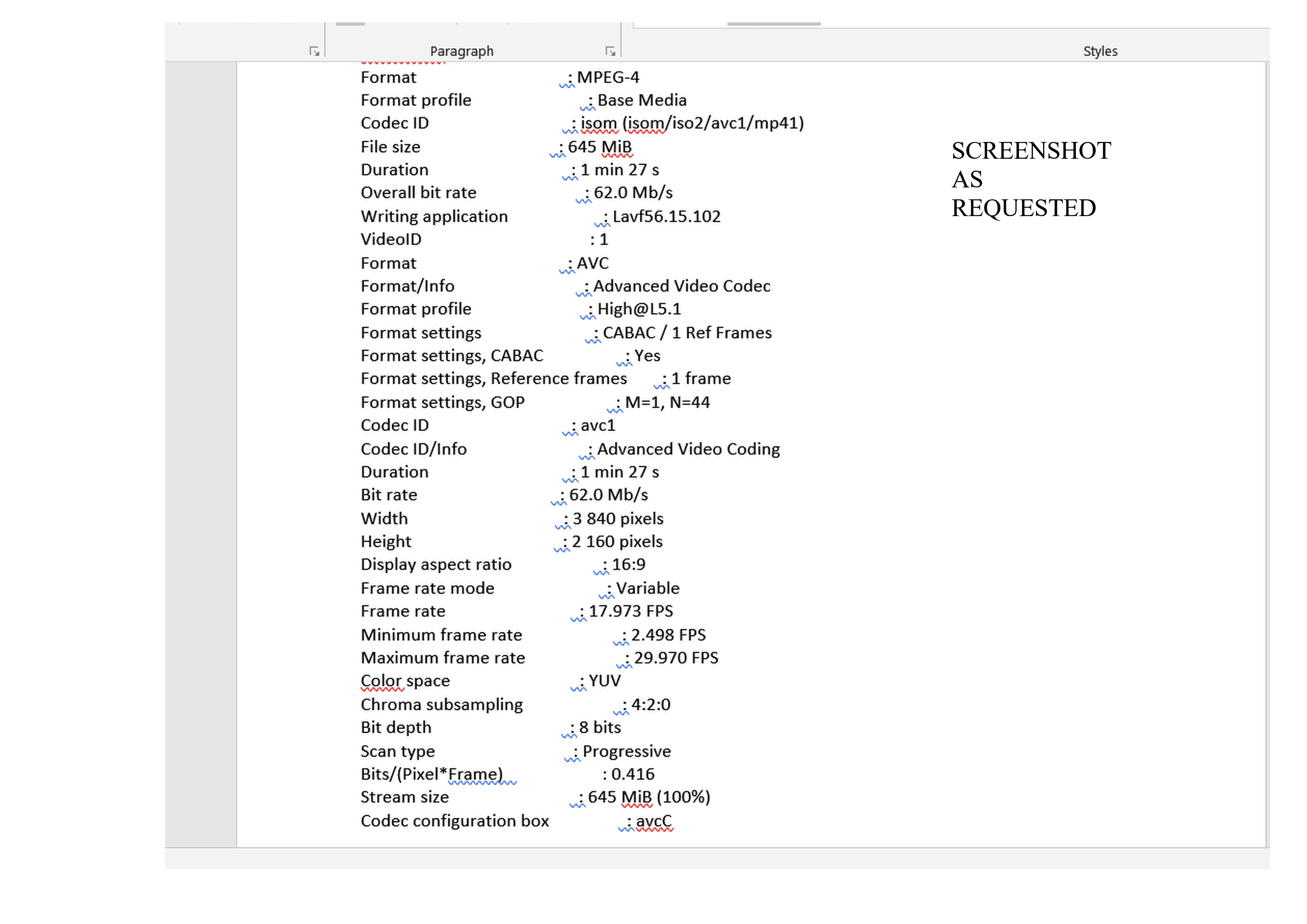
Task: Click 'Minimum frame rate' label
Action: pyautogui.click(x=441, y=635)
